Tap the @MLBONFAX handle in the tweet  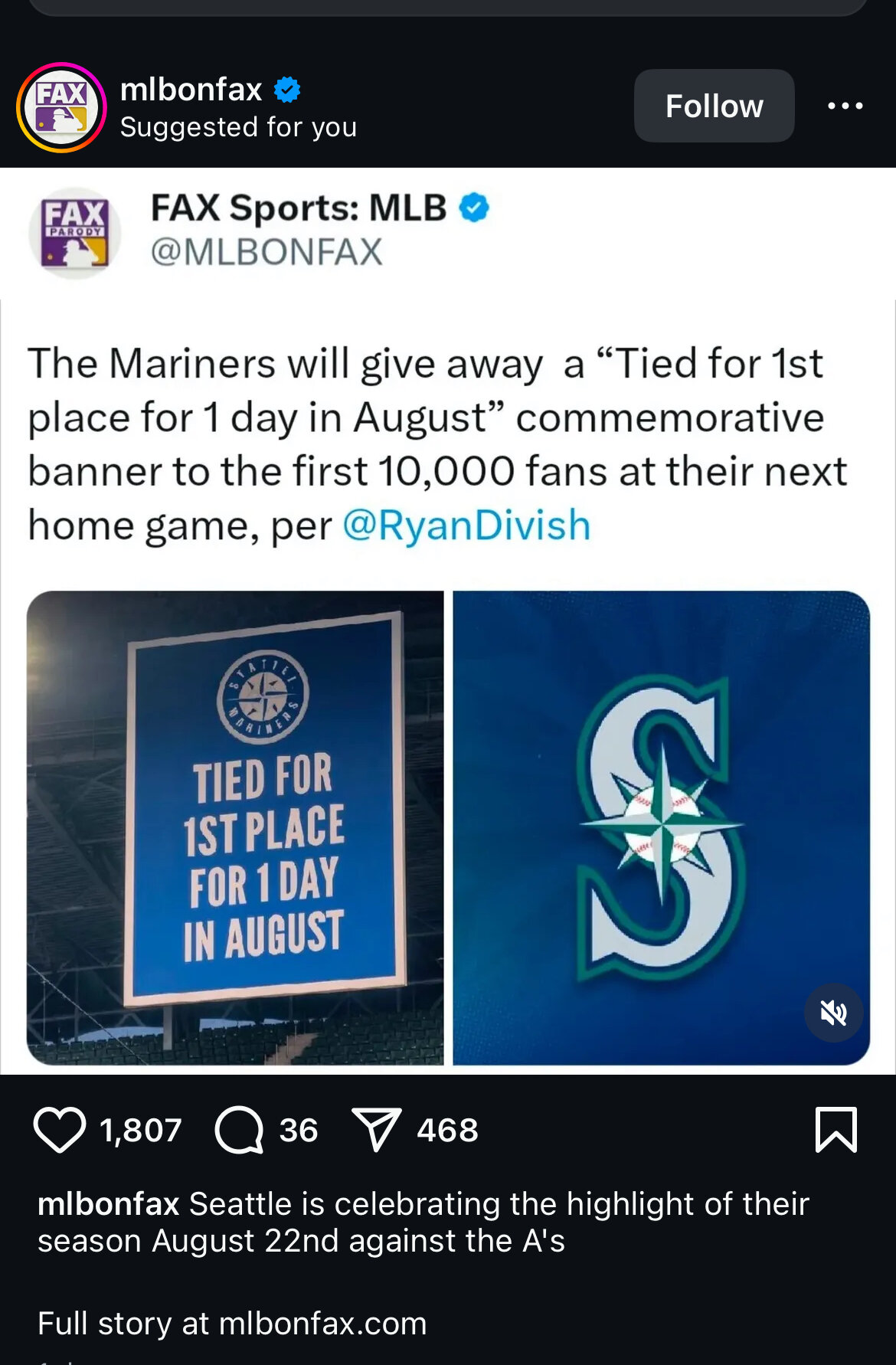tap(267, 252)
